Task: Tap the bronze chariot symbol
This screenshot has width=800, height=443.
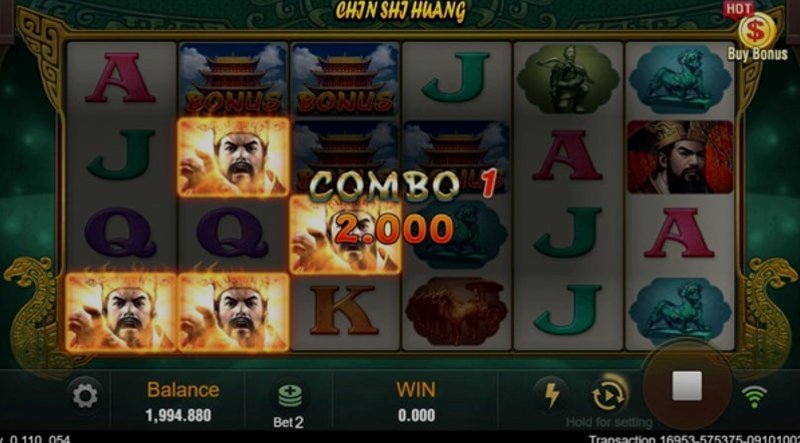Action: click(x=456, y=311)
